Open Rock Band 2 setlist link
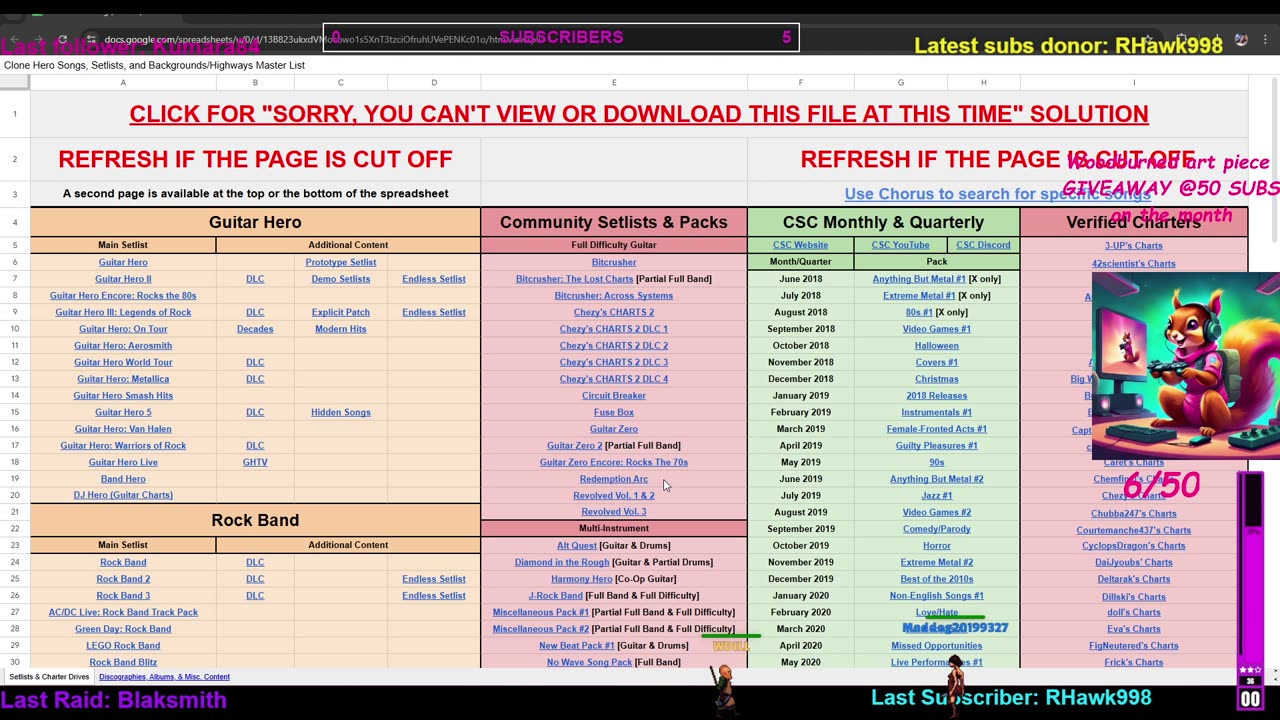The image size is (1280, 720). 123,579
